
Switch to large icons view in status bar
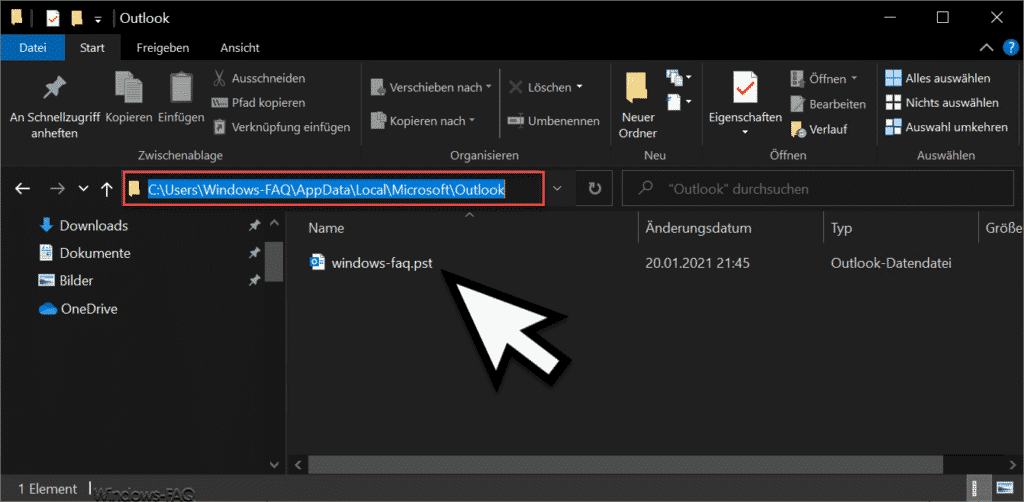pos(1004,488)
